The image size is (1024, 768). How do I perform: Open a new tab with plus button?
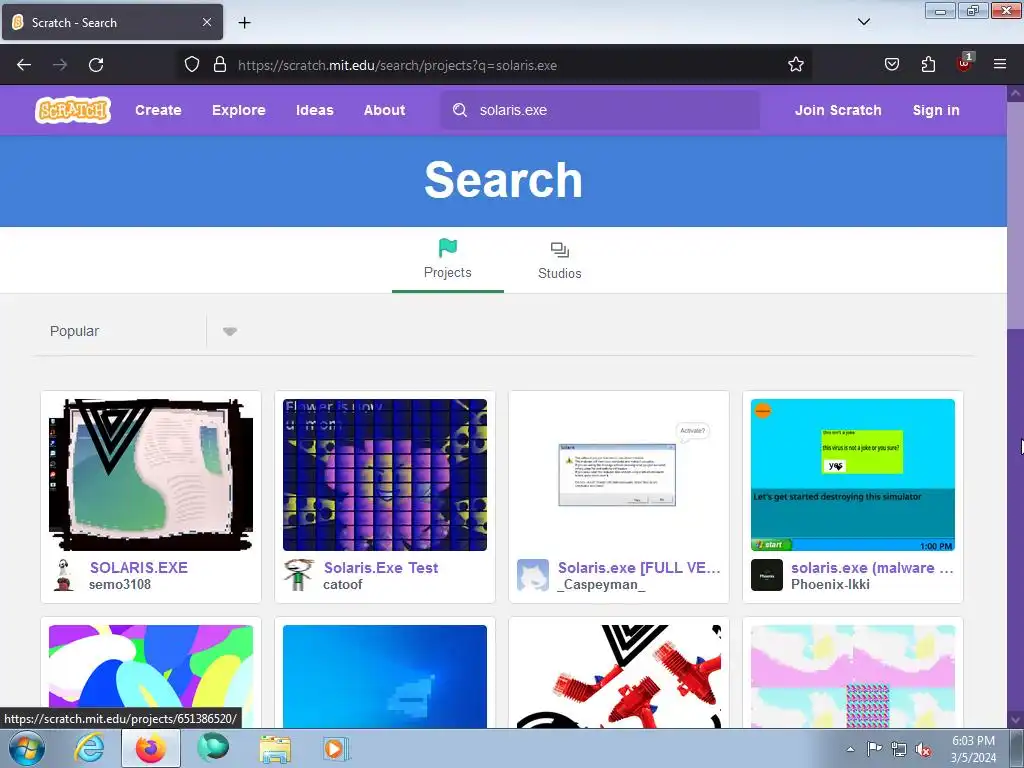244,23
